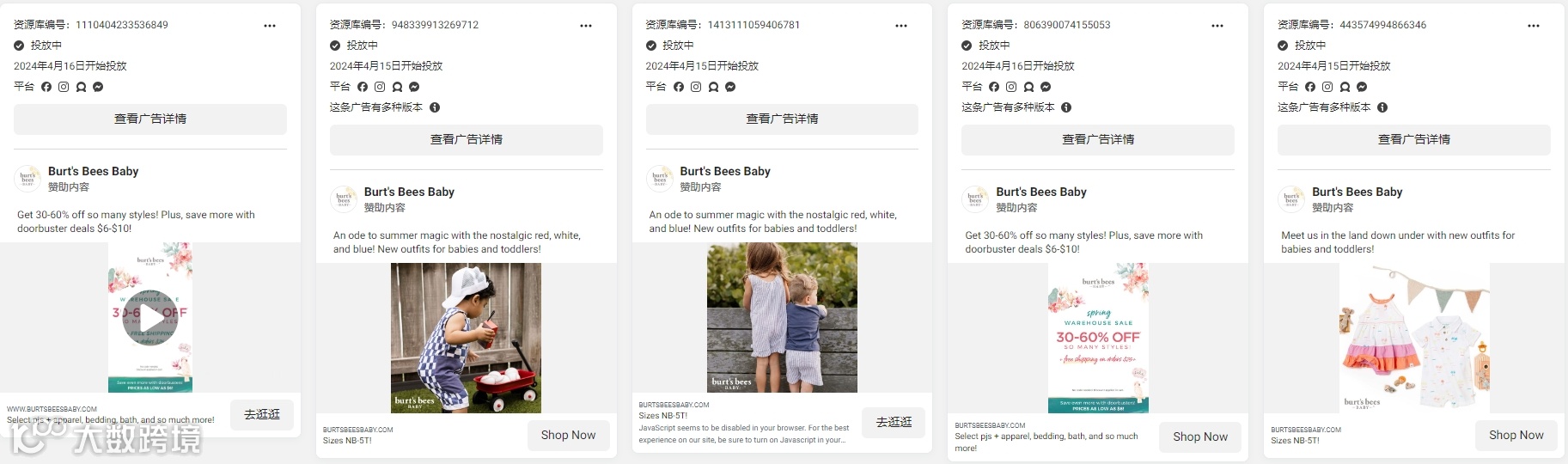
Task: Select the library ID text 1413111059406781
Action: tap(753, 25)
